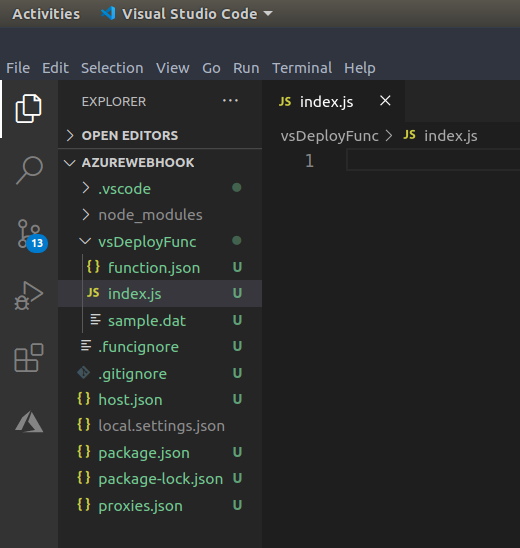Viewport: 520px width, 548px height.
Task: Open the Search view icon
Action: click(29, 170)
